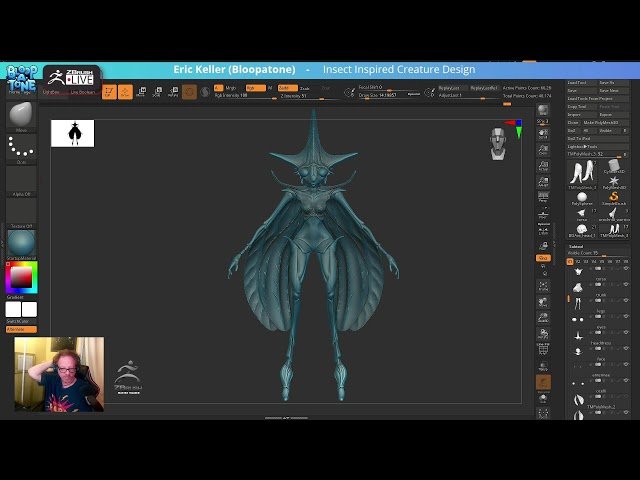Click the Scale transform icon
Screen dimensions: 640x480
157,92
